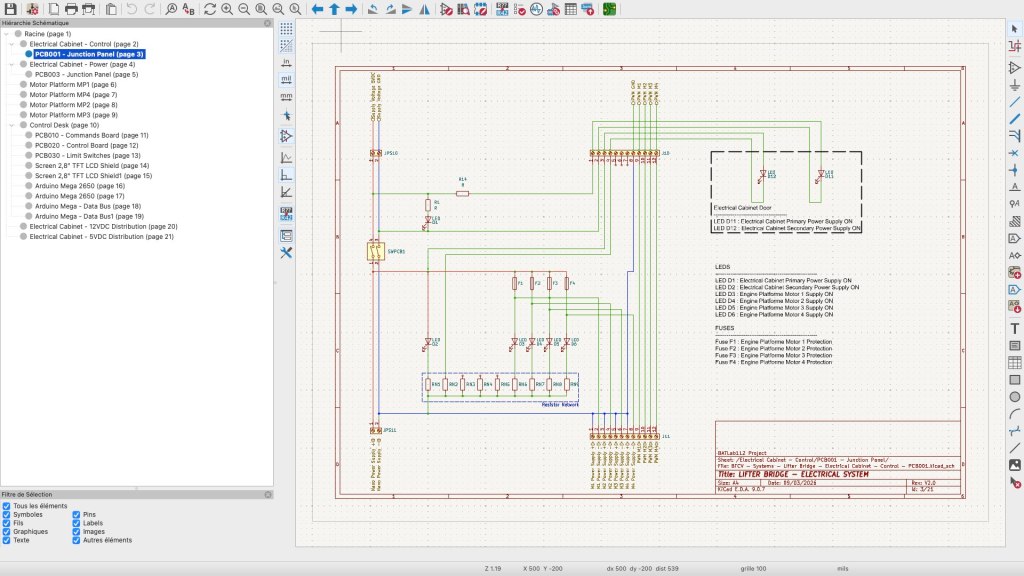
Task: Open PCB editor from the toolbar
Action: tap(610, 9)
